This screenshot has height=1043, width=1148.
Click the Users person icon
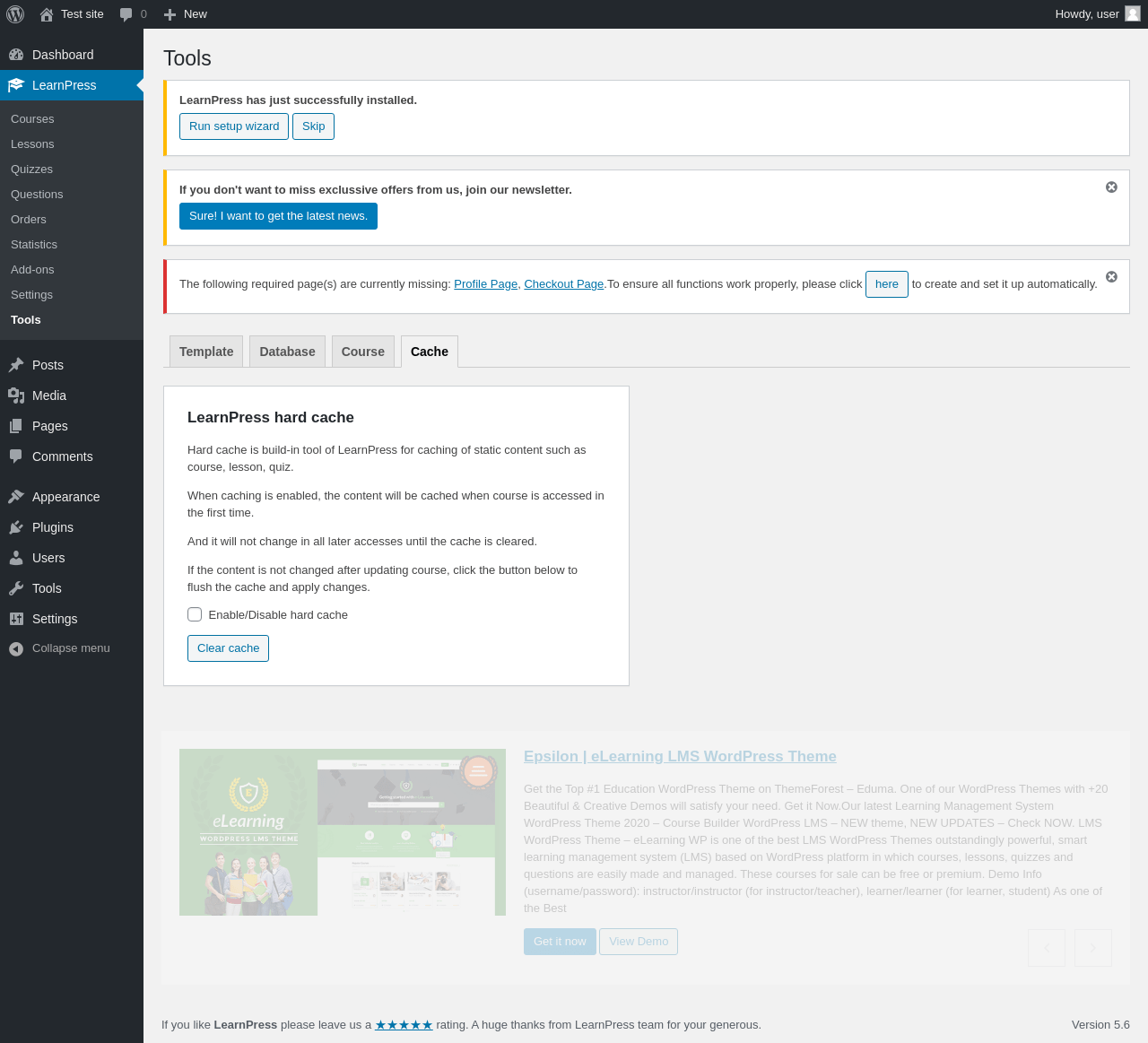pos(16,558)
